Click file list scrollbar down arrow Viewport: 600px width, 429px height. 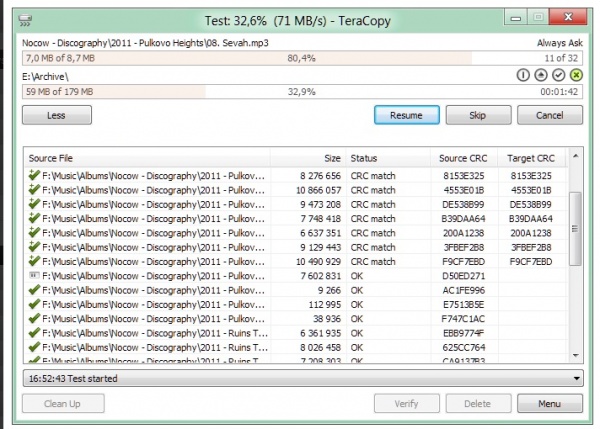[x=575, y=356]
